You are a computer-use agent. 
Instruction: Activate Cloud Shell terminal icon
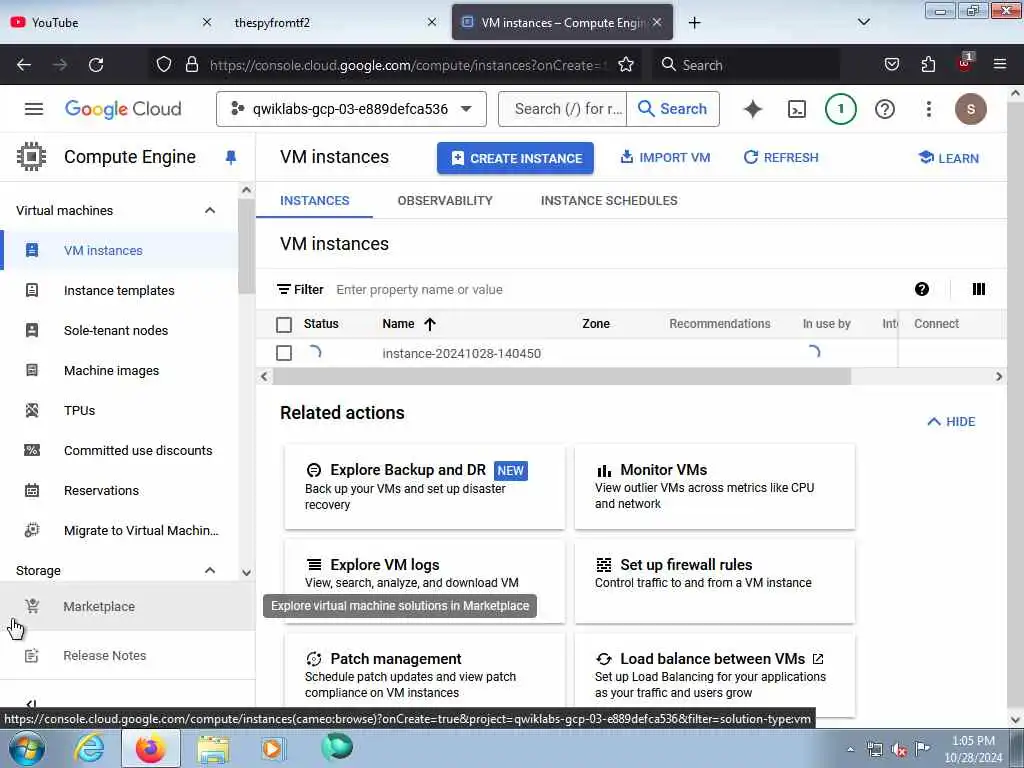click(797, 109)
